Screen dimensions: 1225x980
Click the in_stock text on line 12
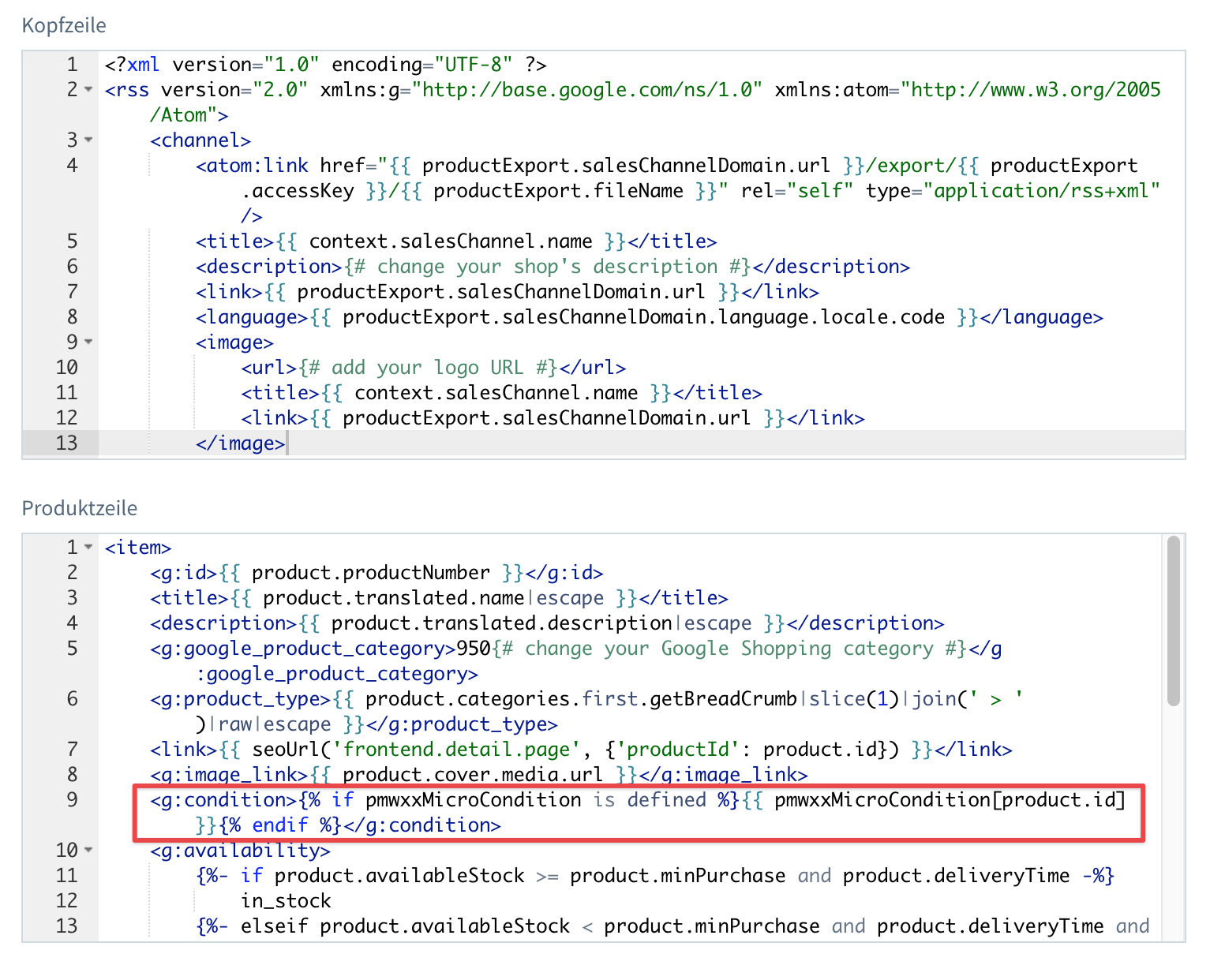(286, 901)
